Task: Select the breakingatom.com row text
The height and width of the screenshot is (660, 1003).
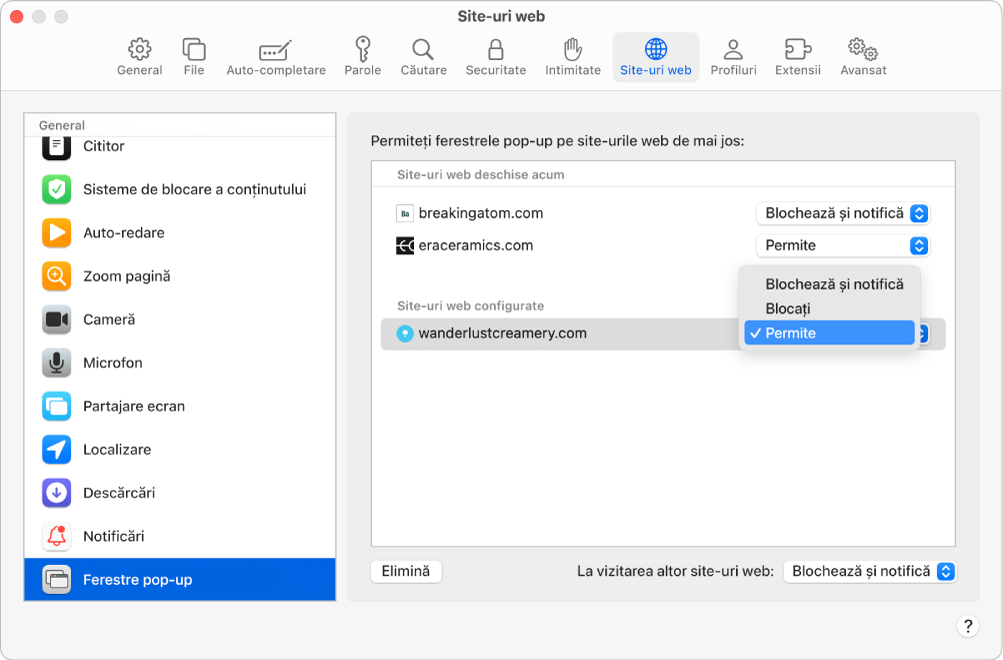Action: point(480,214)
